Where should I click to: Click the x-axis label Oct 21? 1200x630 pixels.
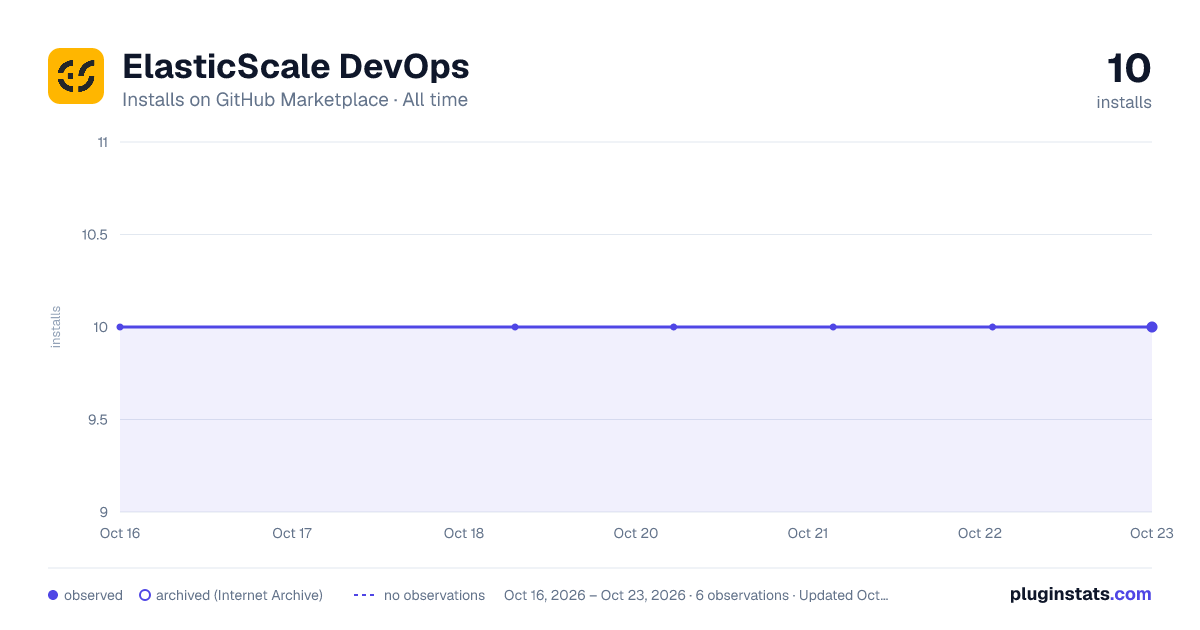tap(808, 533)
